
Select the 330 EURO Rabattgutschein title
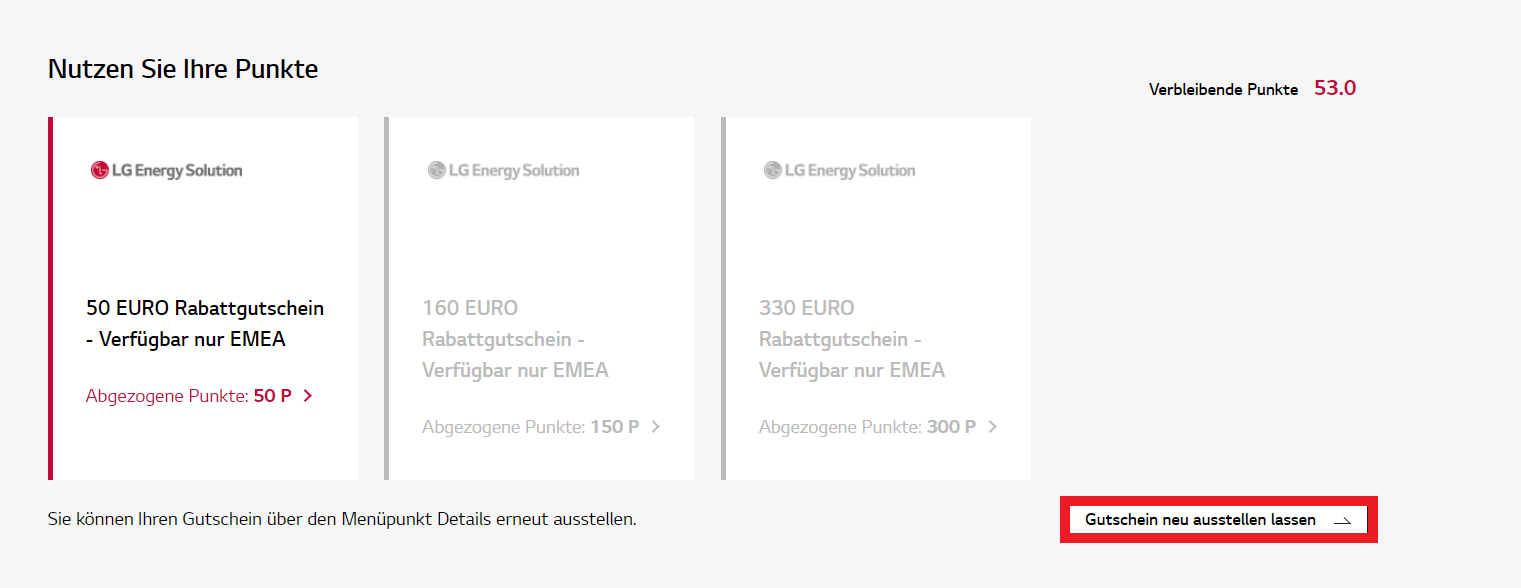(851, 339)
